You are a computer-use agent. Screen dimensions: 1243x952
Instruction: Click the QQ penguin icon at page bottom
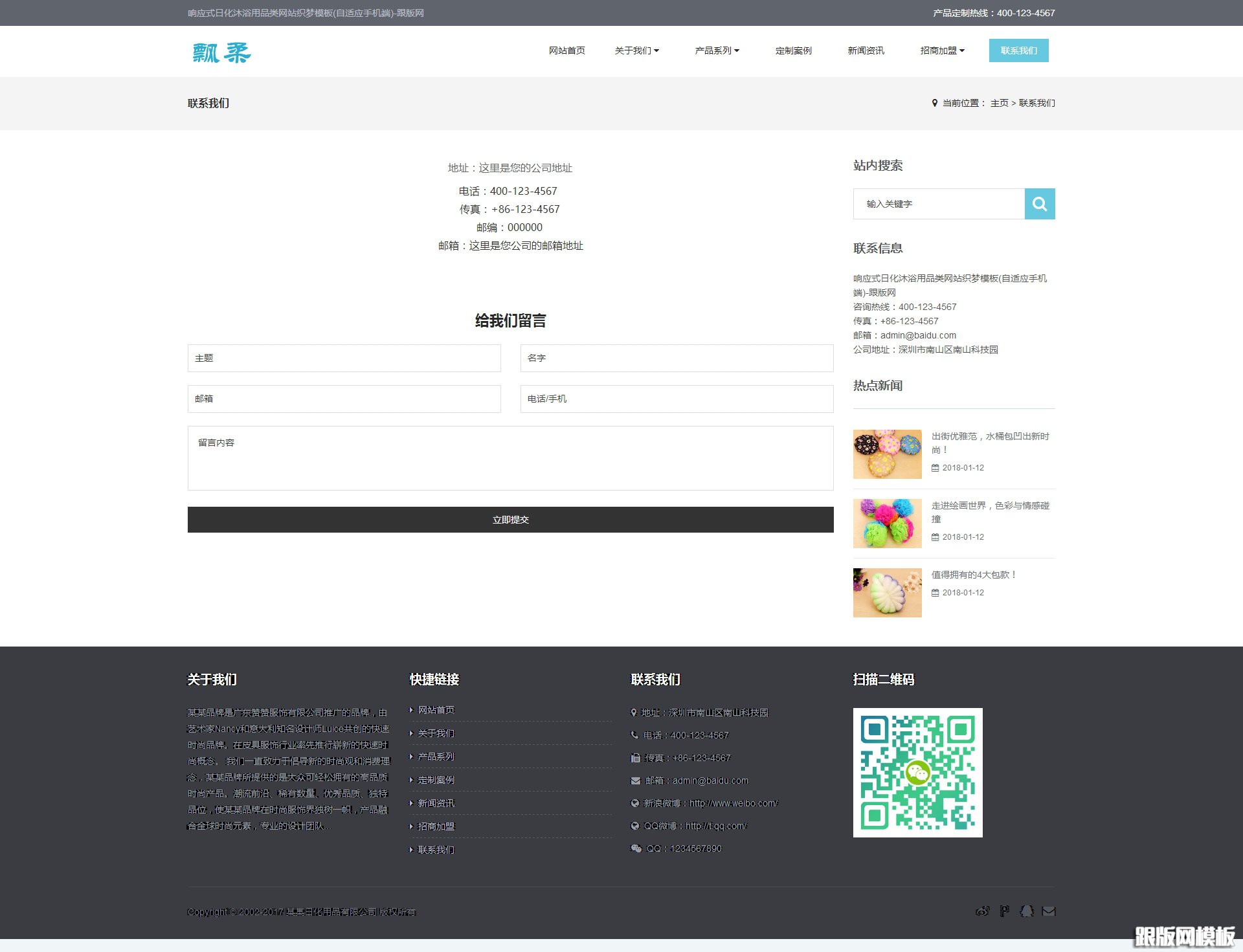click(1027, 911)
